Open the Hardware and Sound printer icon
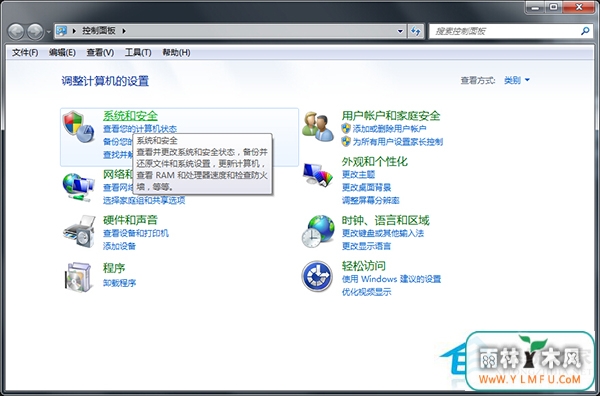The height and width of the screenshot is (396, 600). (x=79, y=231)
